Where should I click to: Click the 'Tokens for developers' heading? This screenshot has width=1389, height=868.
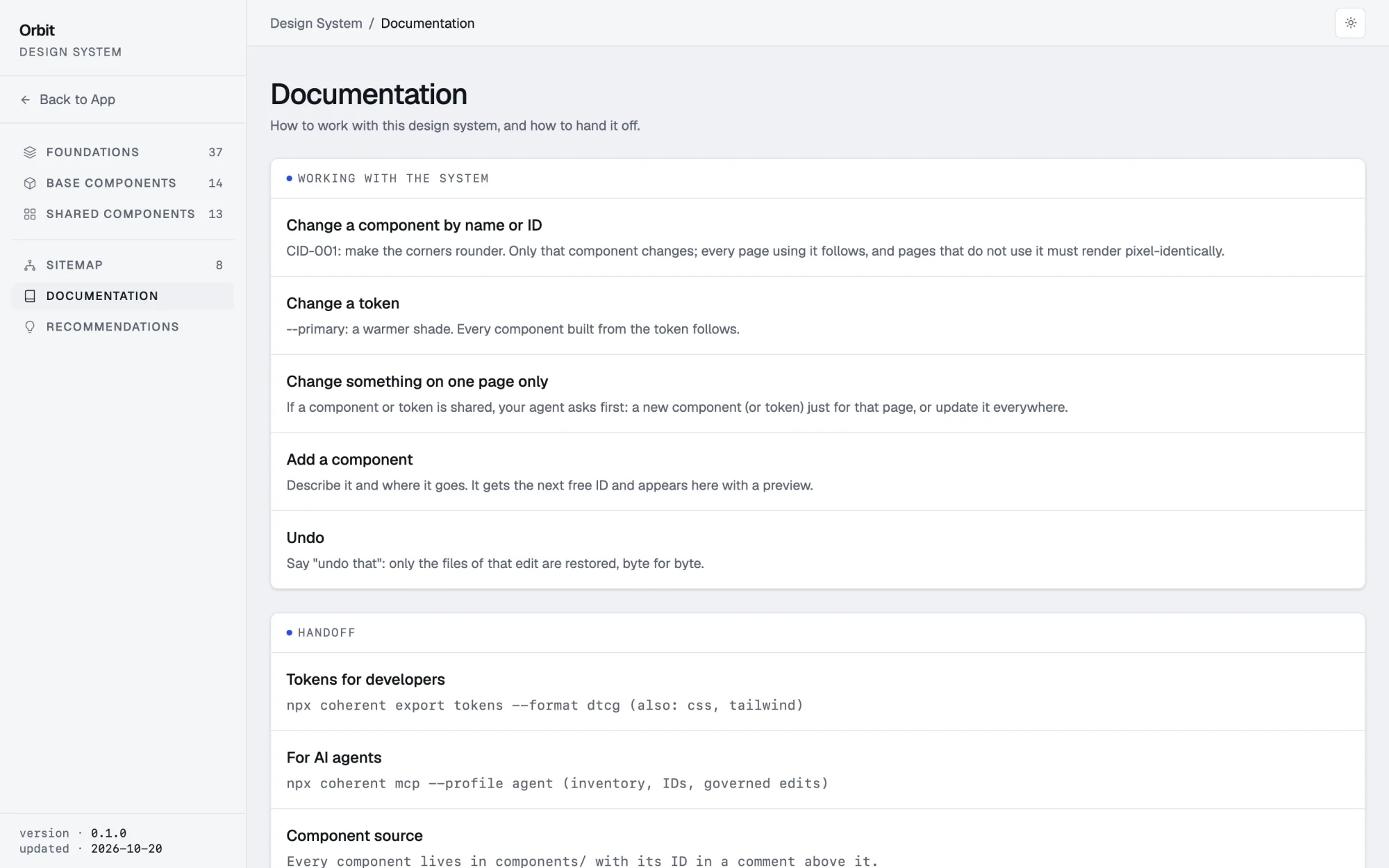[365, 680]
